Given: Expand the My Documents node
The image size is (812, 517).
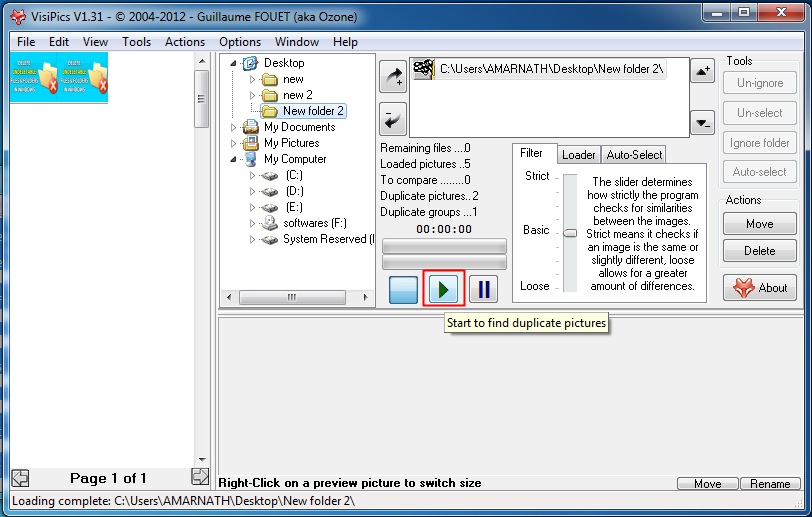Looking at the screenshot, I should click(x=235, y=127).
